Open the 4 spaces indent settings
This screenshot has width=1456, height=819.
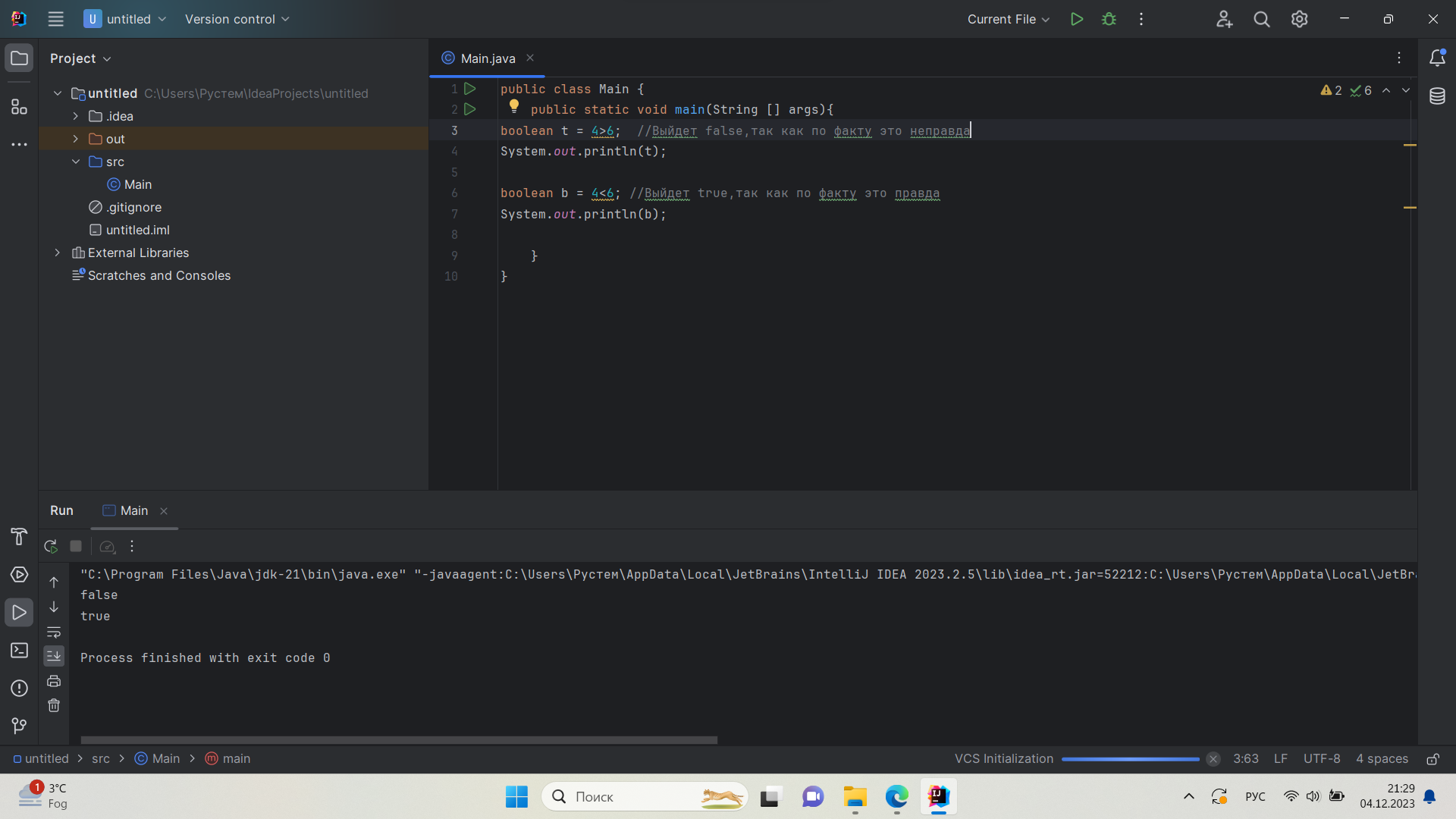point(1382,759)
